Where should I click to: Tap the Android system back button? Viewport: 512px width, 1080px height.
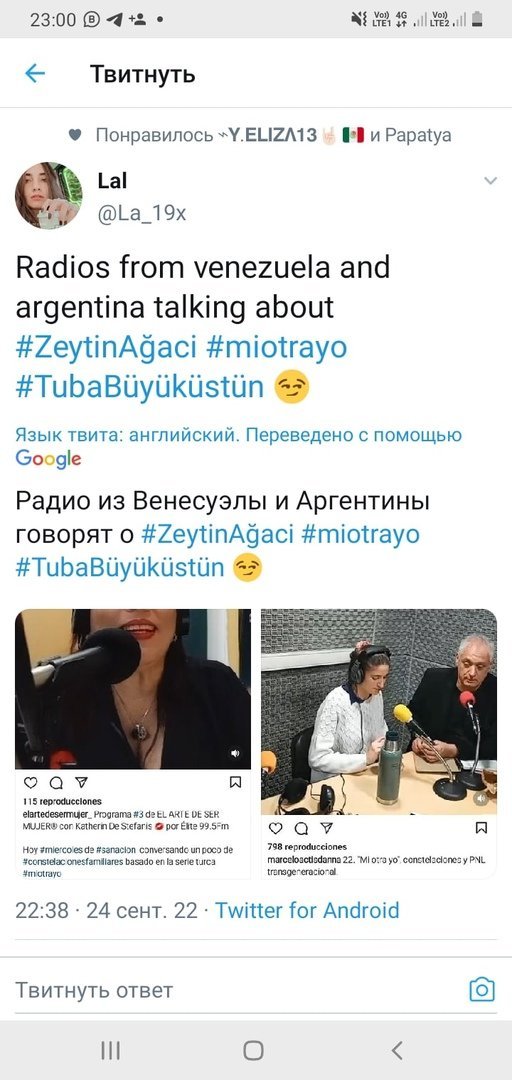[x=397, y=1050]
